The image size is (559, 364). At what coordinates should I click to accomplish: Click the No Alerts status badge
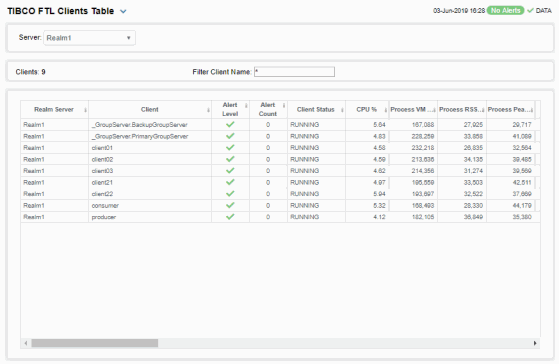(506, 11)
